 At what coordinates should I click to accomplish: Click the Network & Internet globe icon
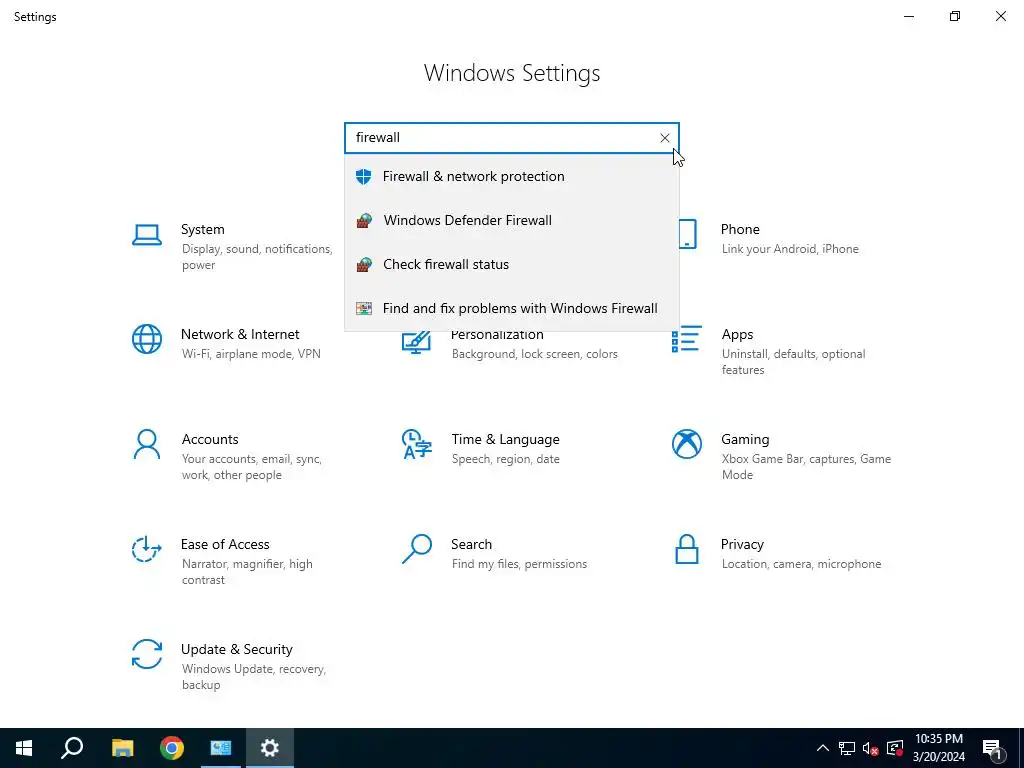[147, 339]
